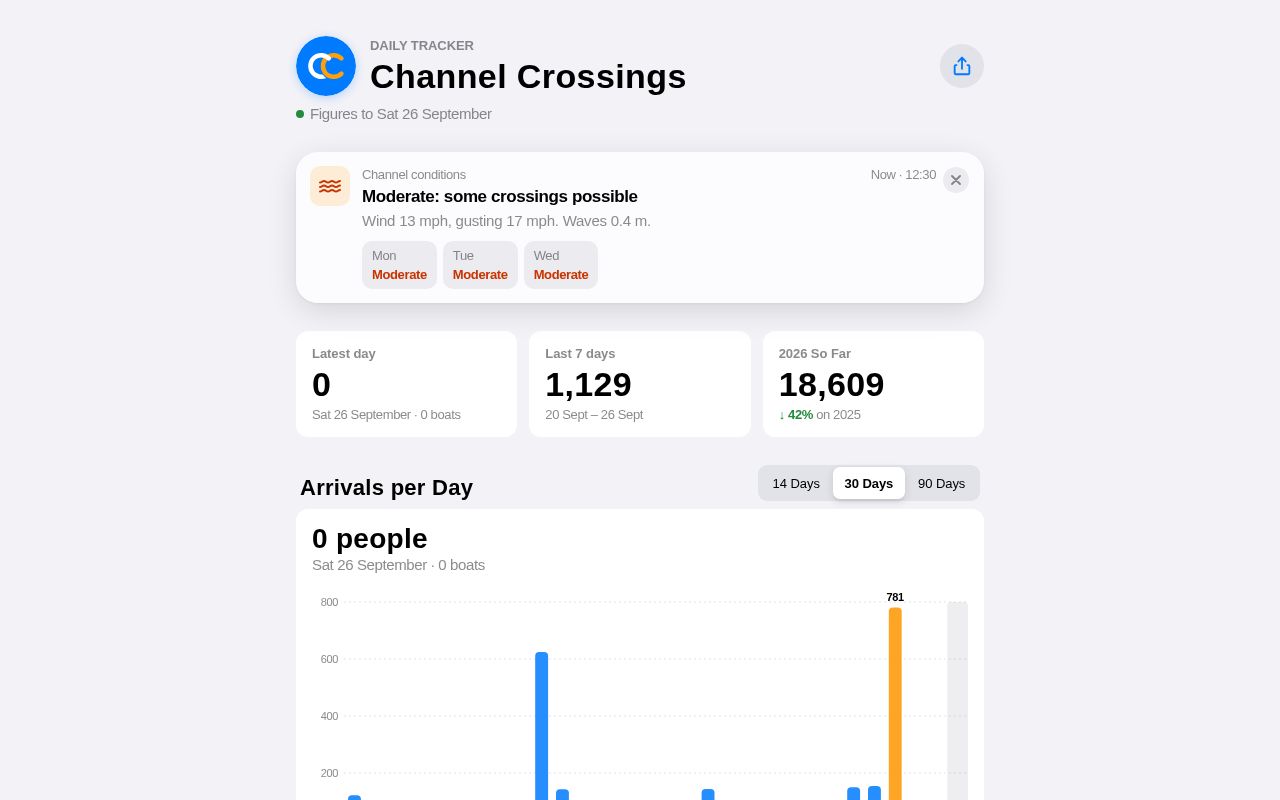Click 'Moderate: some crossings possible' headline
The width and height of the screenshot is (1280, 800).
coord(500,196)
